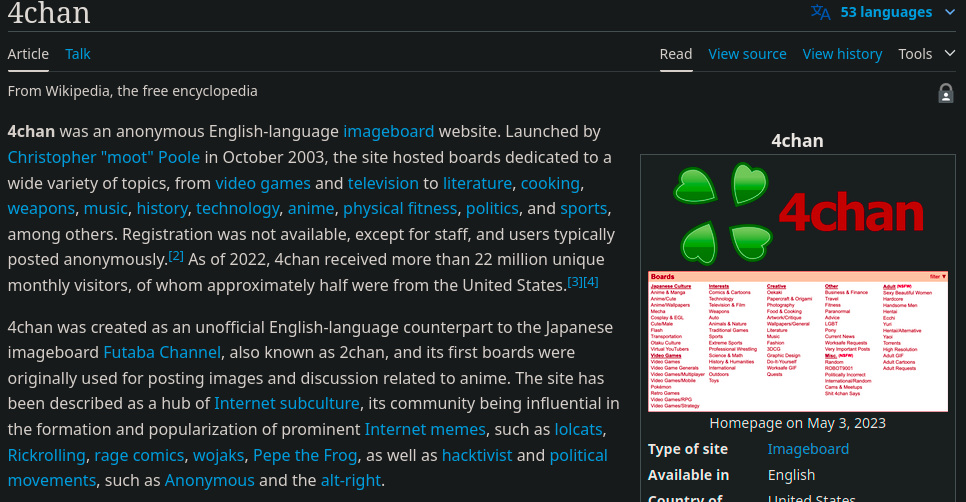Open the View source tab
This screenshot has width=966, height=502.
pyautogui.click(x=747, y=54)
